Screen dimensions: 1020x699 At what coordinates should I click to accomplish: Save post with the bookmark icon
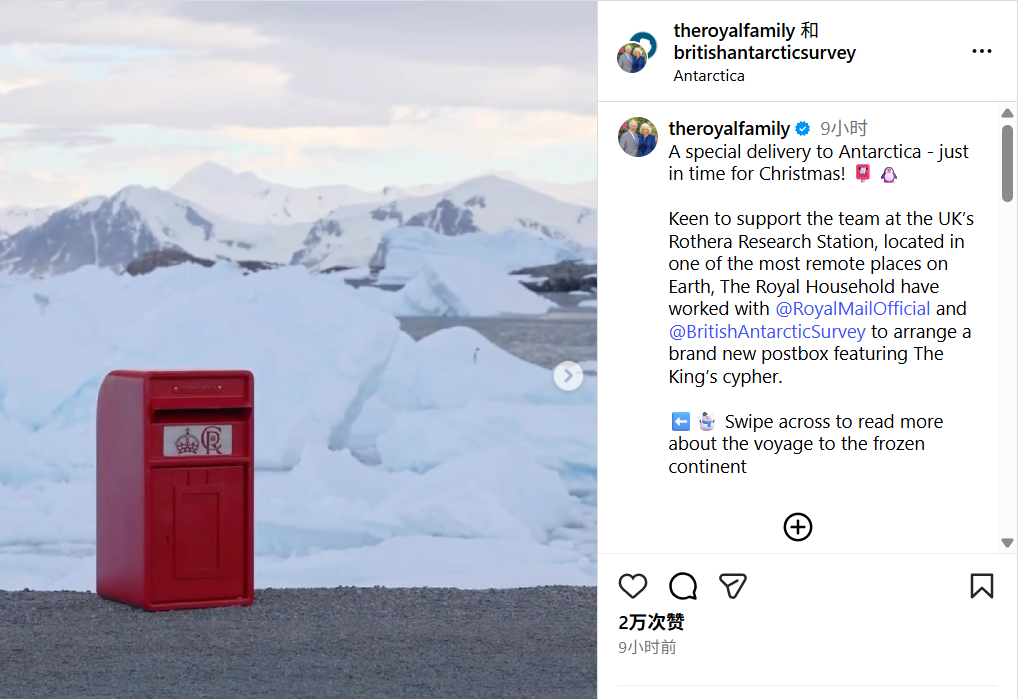(981, 586)
